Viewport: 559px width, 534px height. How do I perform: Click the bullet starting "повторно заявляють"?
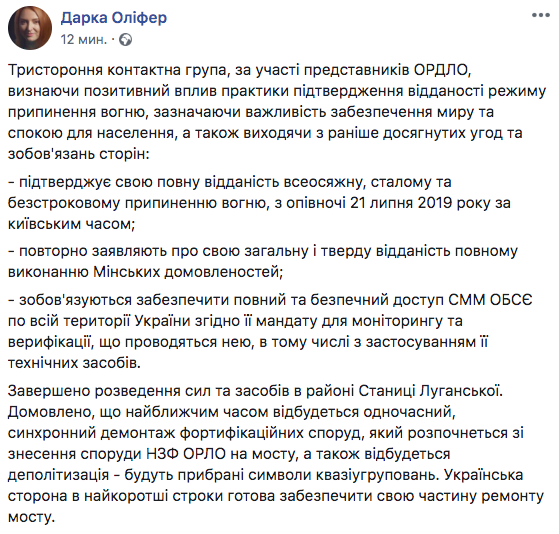pos(263,261)
